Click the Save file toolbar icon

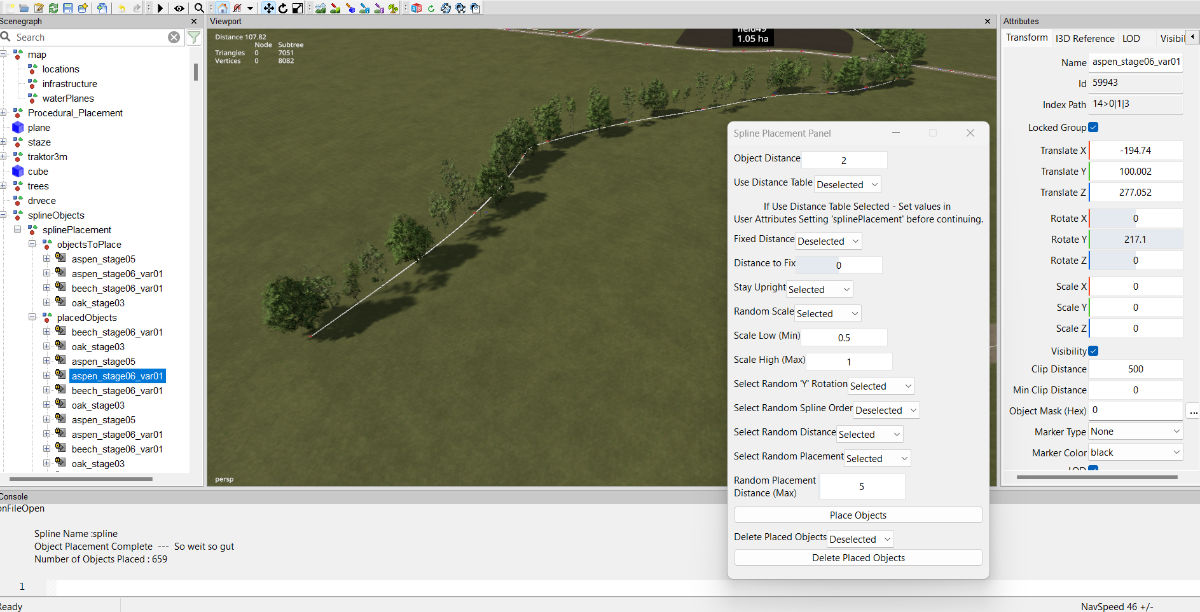(x=67, y=7)
